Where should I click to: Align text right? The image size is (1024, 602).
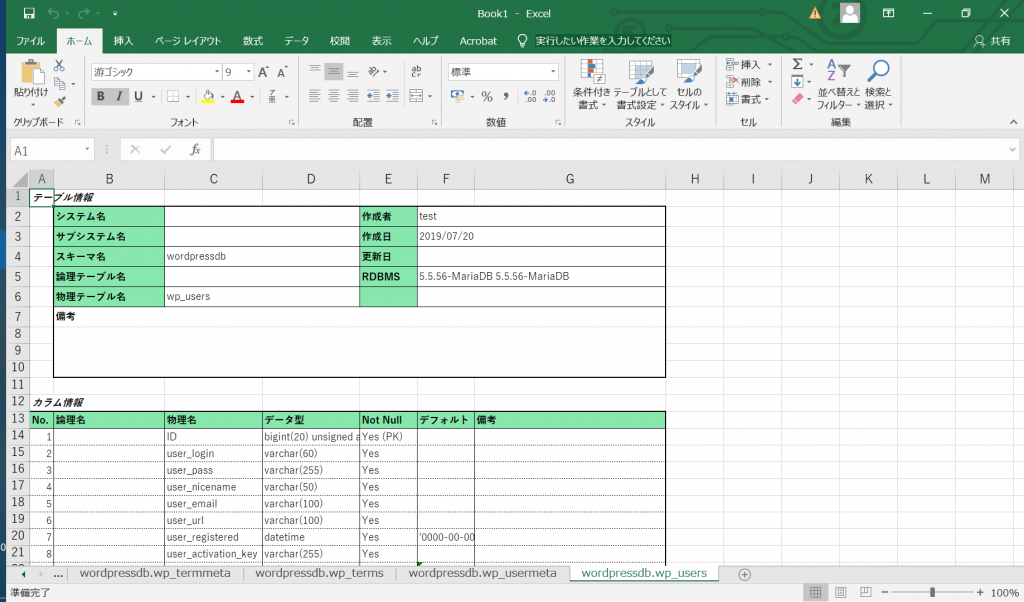coord(353,96)
